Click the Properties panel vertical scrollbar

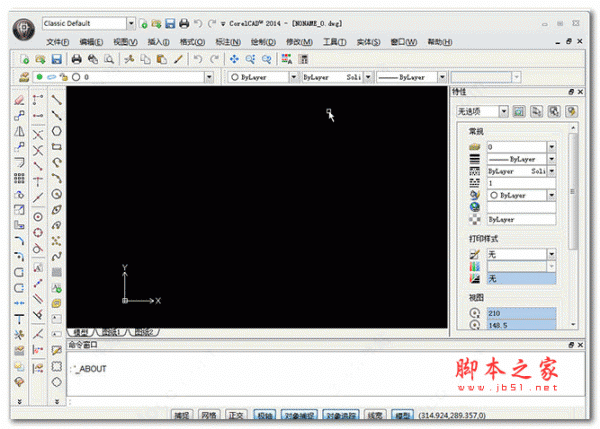click(x=573, y=191)
